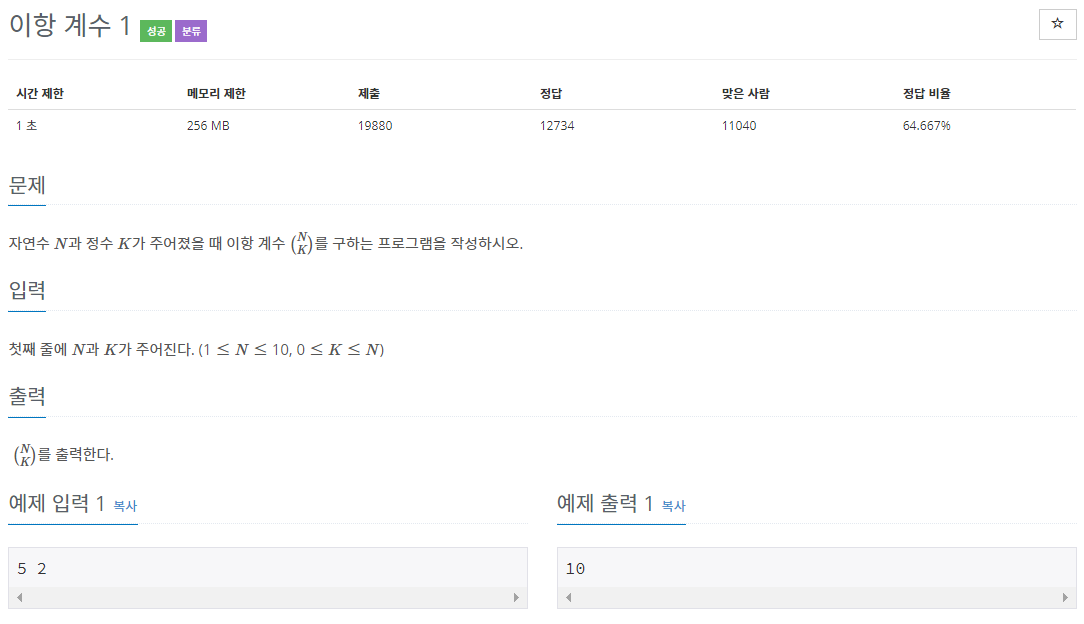Click the 출력 section heading

(x=27, y=397)
